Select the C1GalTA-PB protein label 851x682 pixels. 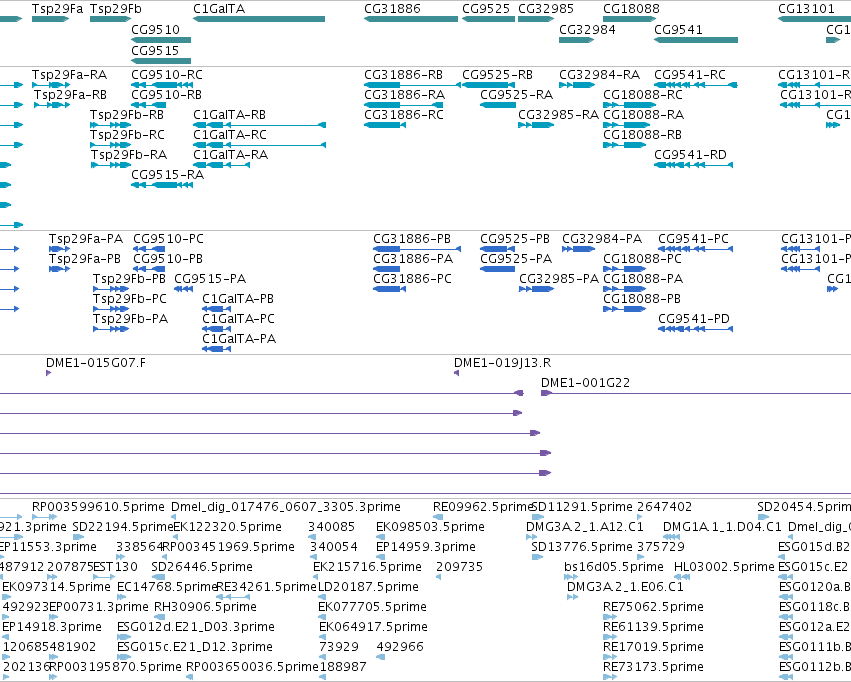(x=238, y=299)
